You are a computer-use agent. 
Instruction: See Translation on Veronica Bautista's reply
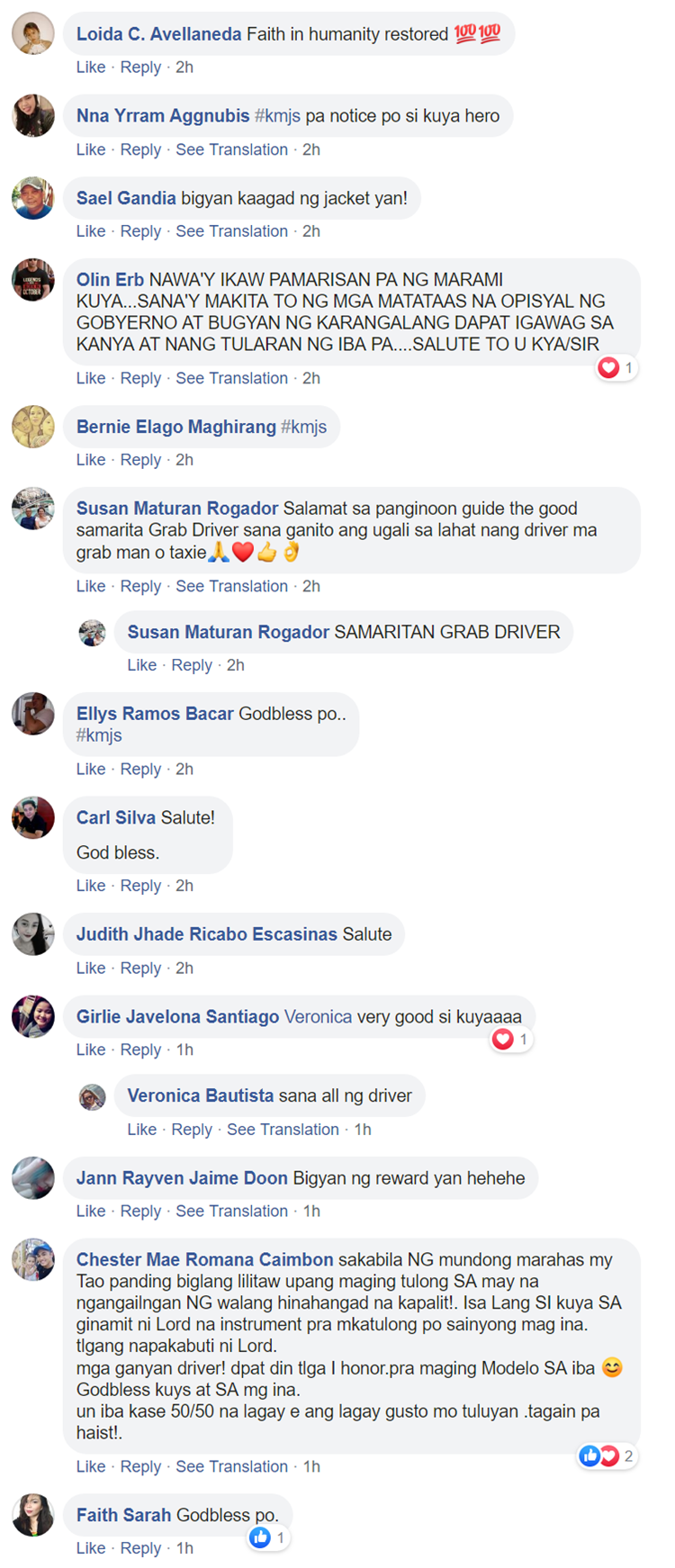[283, 1129]
